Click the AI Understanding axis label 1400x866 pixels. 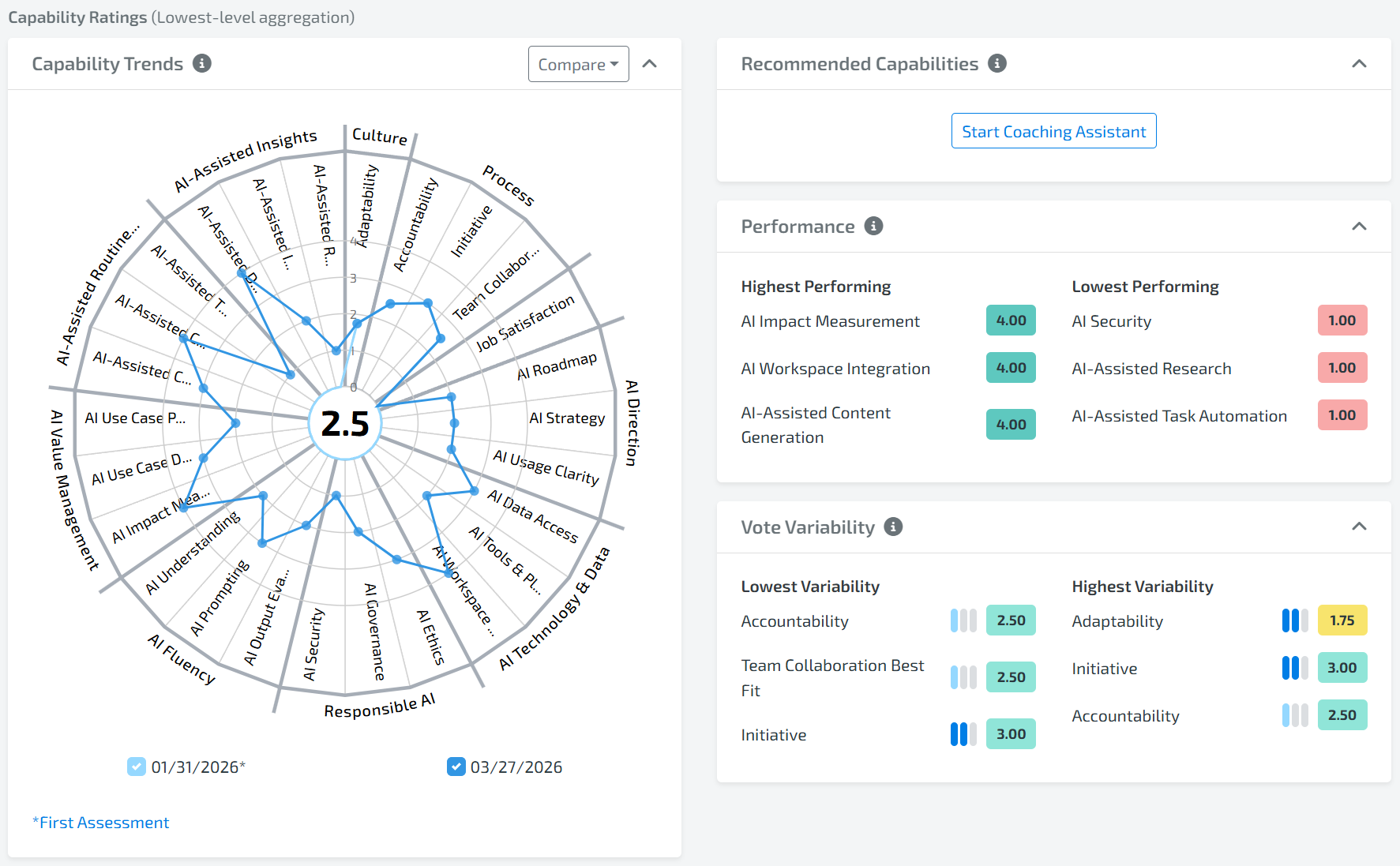coord(193,553)
